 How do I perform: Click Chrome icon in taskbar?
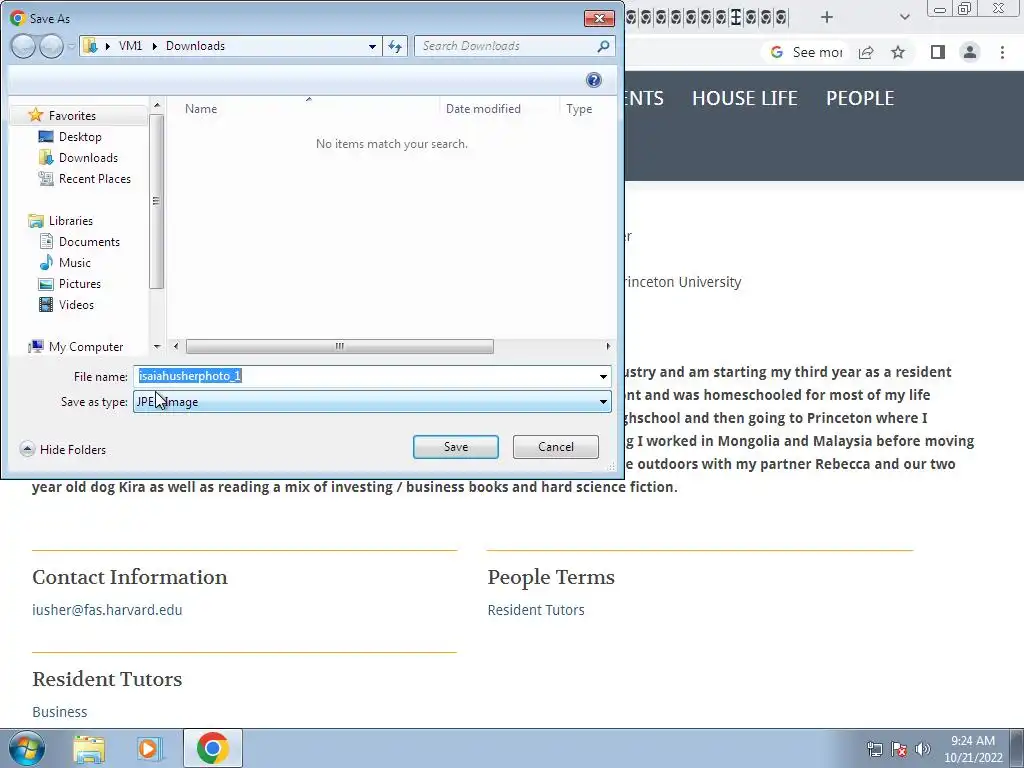click(212, 748)
